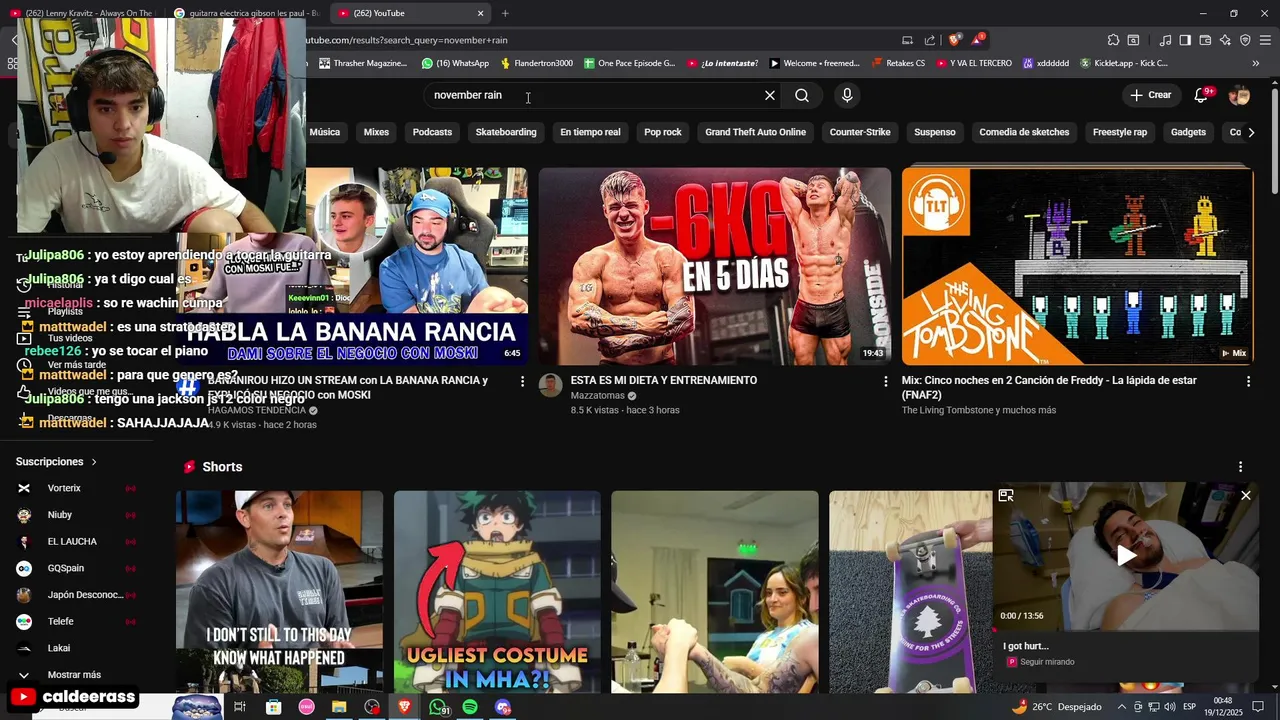Screen dimensions: 1280x720
Task: Open the account avatar menu
Action: tap(1239, 95)
